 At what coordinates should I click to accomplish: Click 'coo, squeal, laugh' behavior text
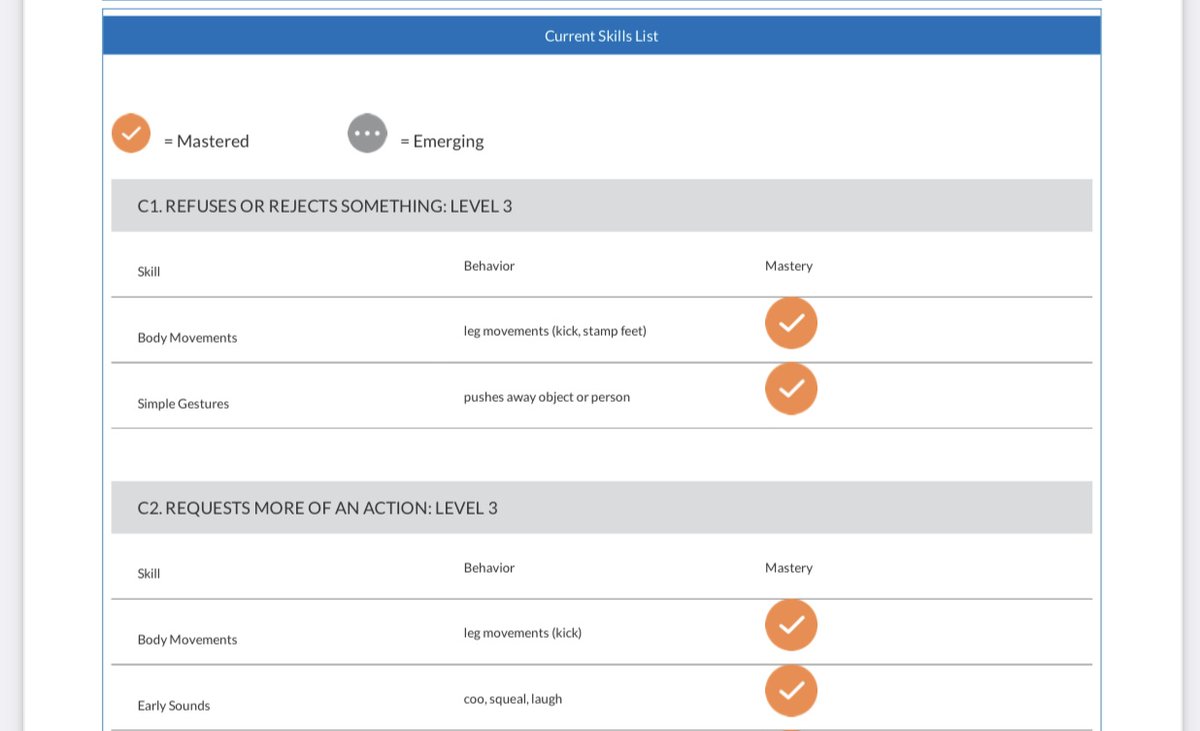pos(513,699)
